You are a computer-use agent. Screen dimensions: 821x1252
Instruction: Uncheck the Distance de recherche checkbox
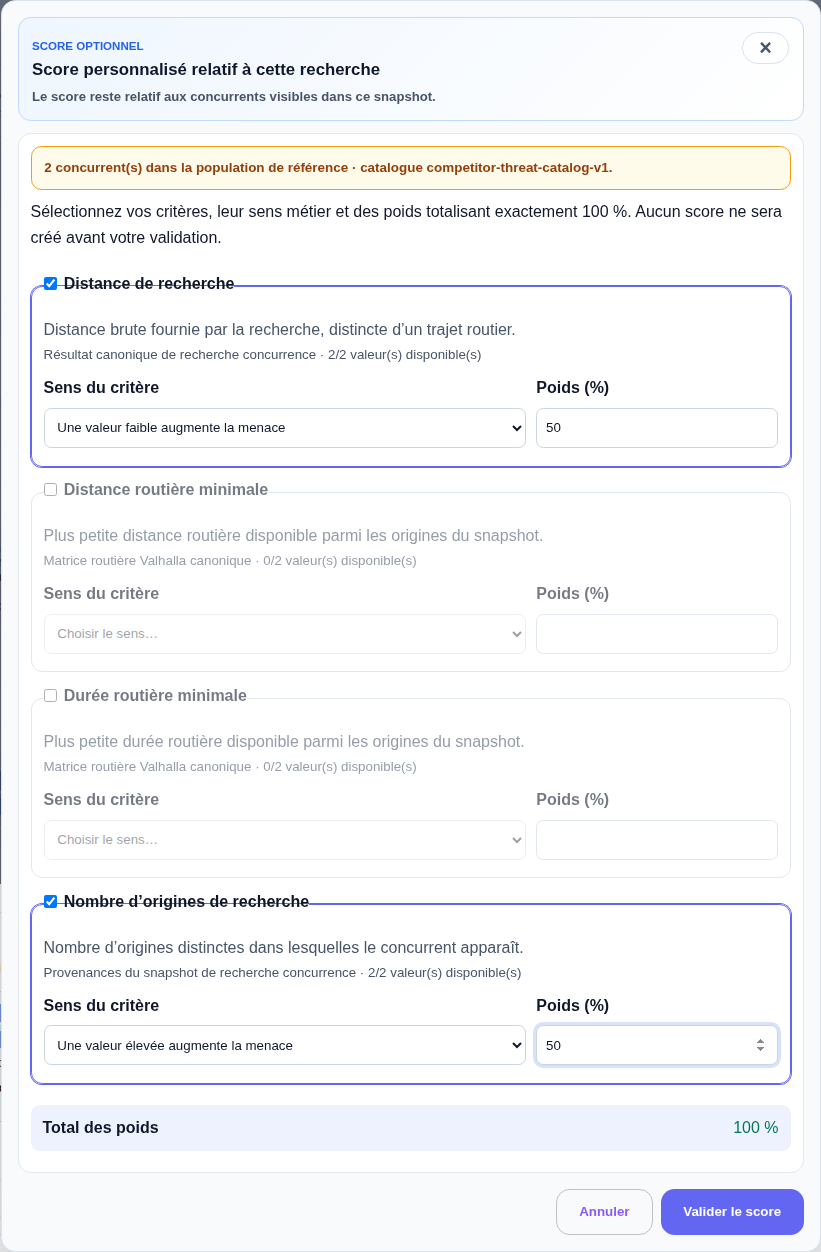pyautogui.click(x=50, y=284)
